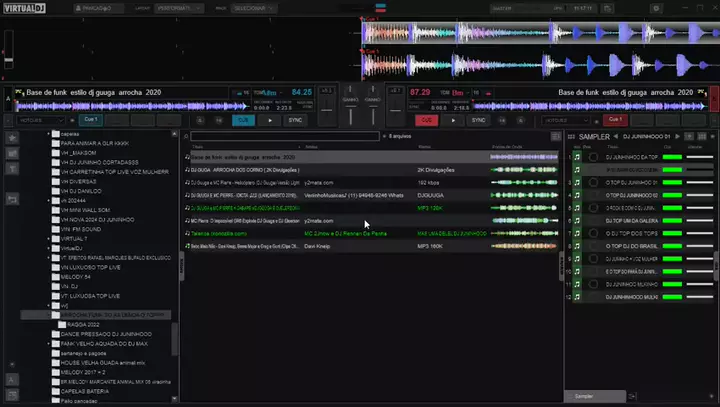The image size is (720, 407).
Task: Trigger Cue 1 pad on right deck
Action: coord(615,120)
